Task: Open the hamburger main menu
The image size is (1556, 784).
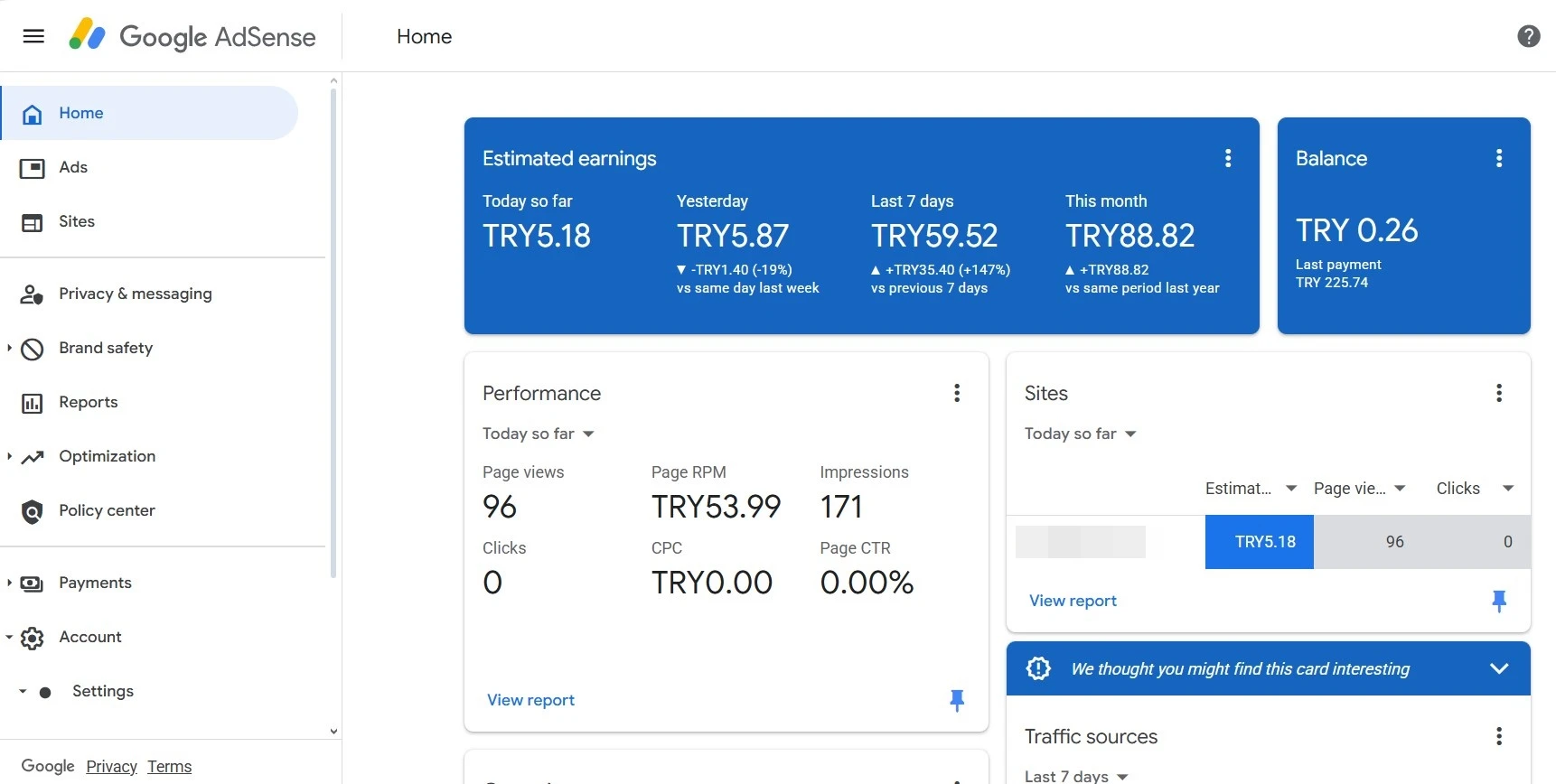Action: tap(33, 36)
